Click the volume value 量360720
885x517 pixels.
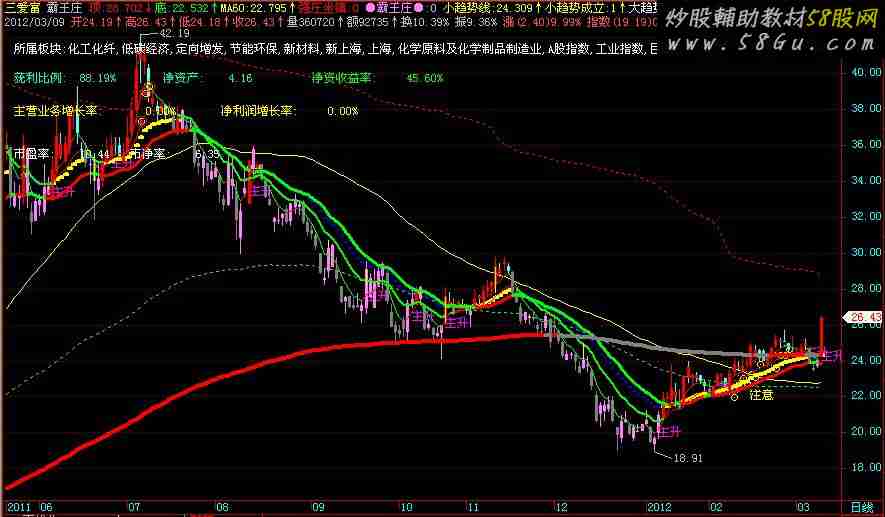point(311,23)
